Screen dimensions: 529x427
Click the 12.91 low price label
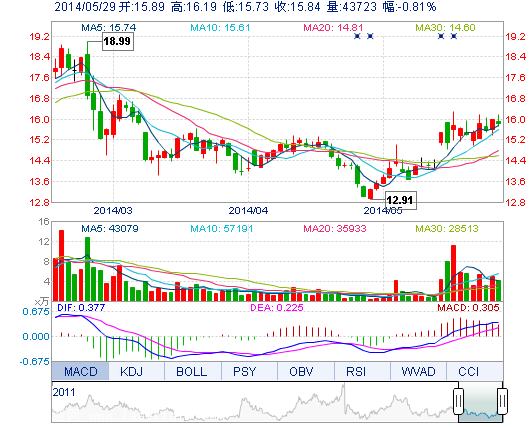[400, 200]
